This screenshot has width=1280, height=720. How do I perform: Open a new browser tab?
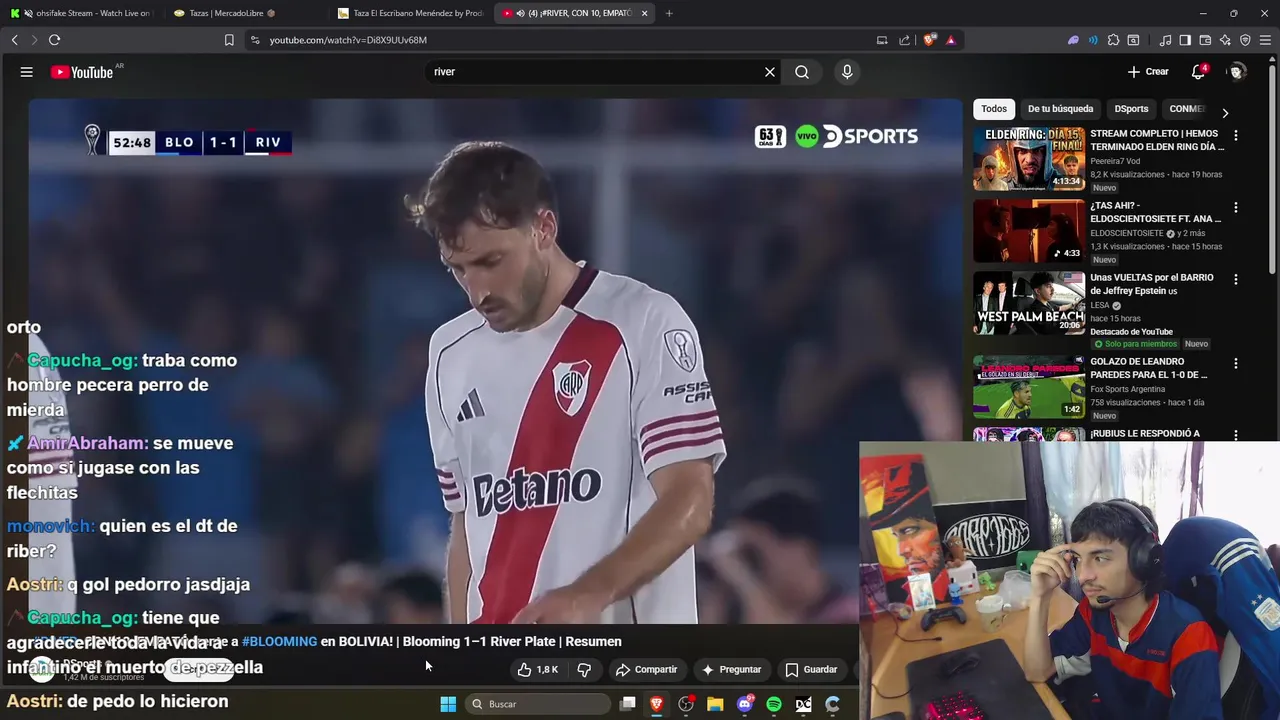pos(669,13)
